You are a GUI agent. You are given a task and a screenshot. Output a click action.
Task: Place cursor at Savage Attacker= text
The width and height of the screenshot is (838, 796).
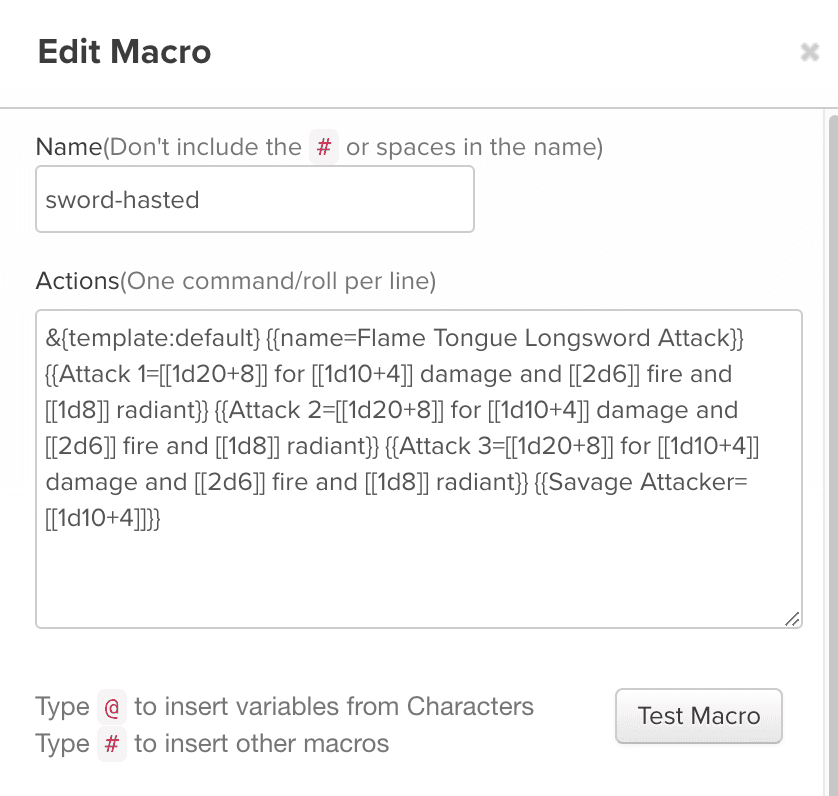648,482
